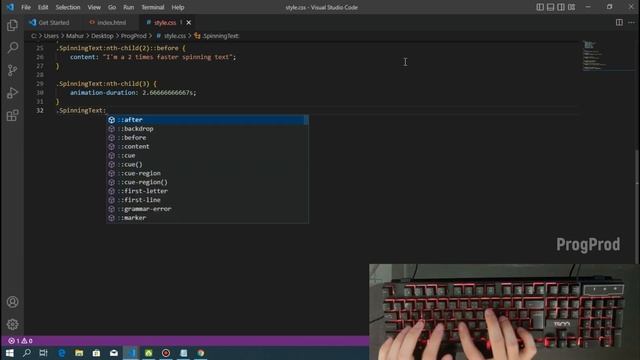Toggle the secondary side bar layout icon
The height and width of the screenshot is (360, 640).
click(561, 7)
